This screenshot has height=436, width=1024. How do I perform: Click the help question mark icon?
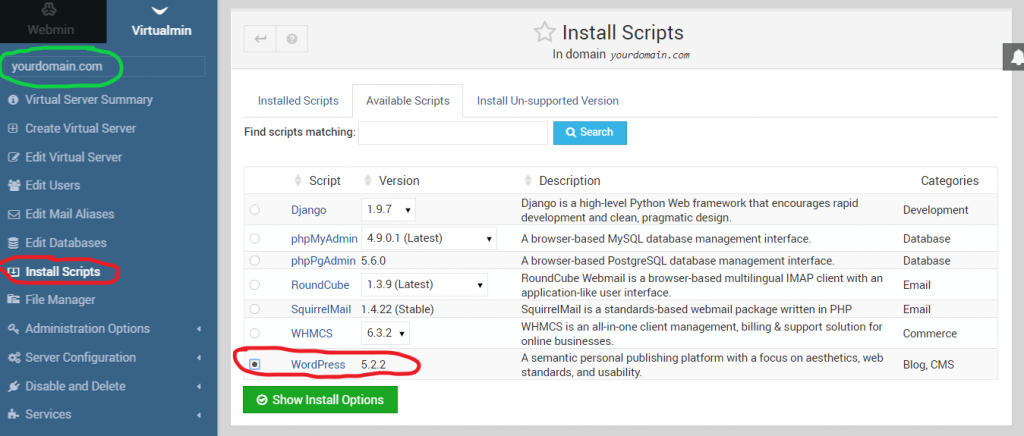(292, 39)
